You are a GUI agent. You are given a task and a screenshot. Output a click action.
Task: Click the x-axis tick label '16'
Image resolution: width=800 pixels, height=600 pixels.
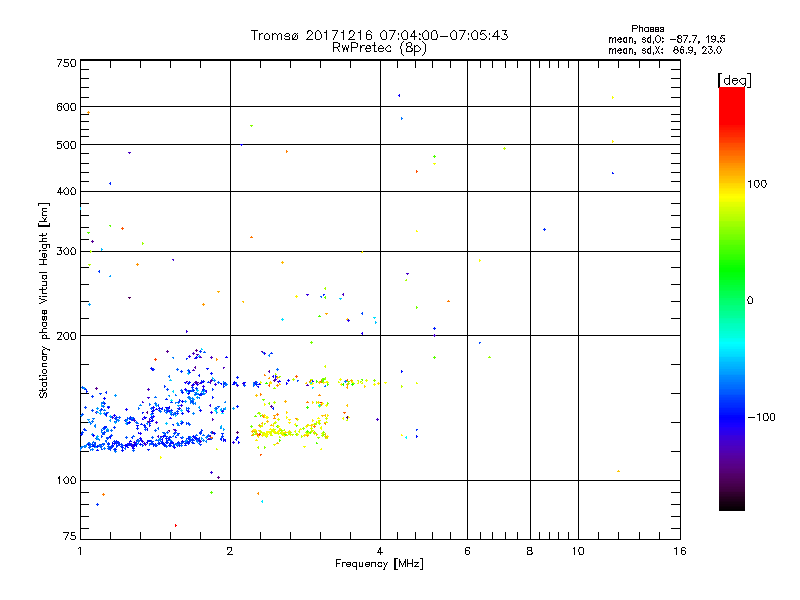680,551
